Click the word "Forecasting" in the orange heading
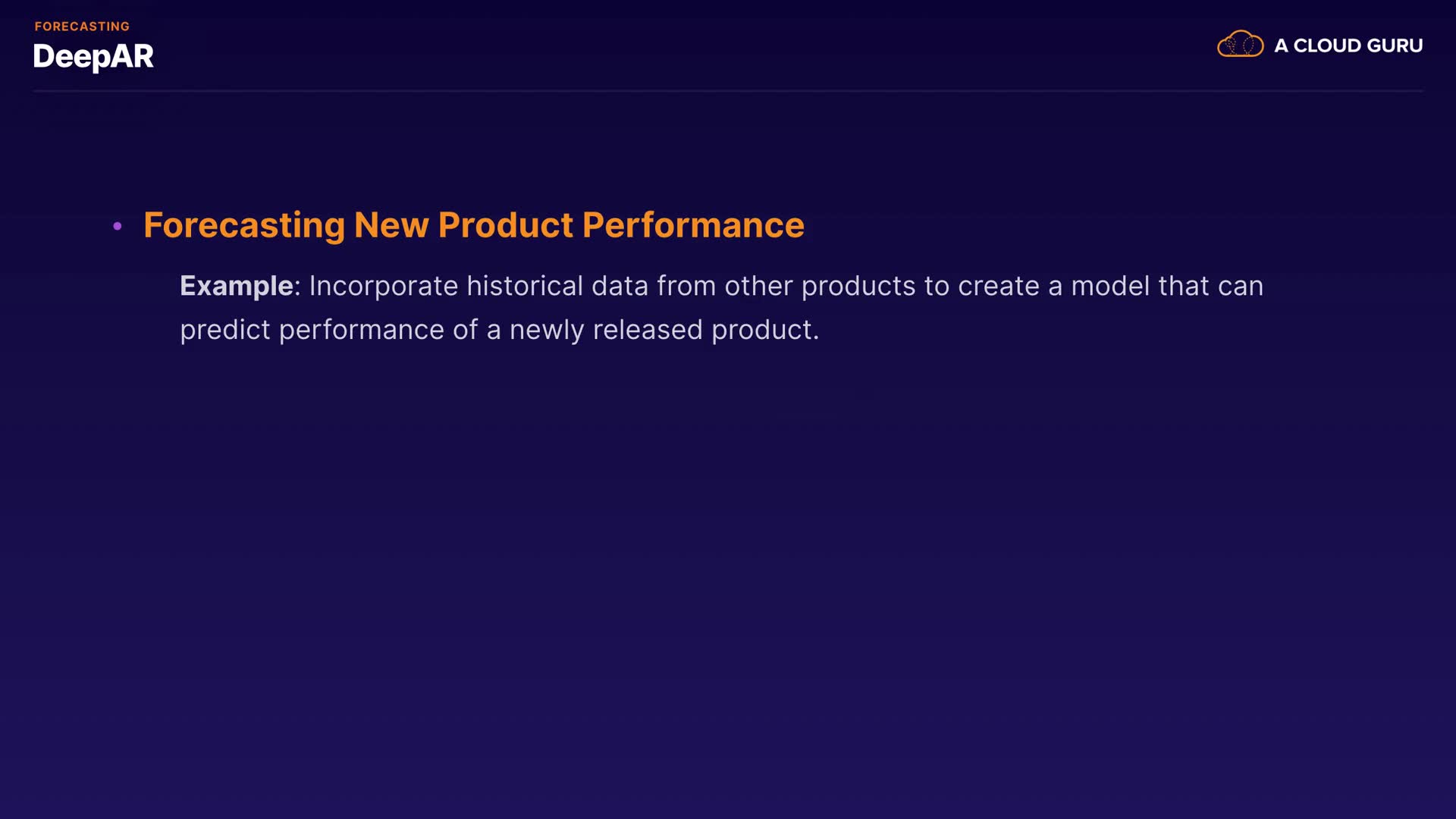This screenshot has width=1456, height=819. (x=244, y=225)
